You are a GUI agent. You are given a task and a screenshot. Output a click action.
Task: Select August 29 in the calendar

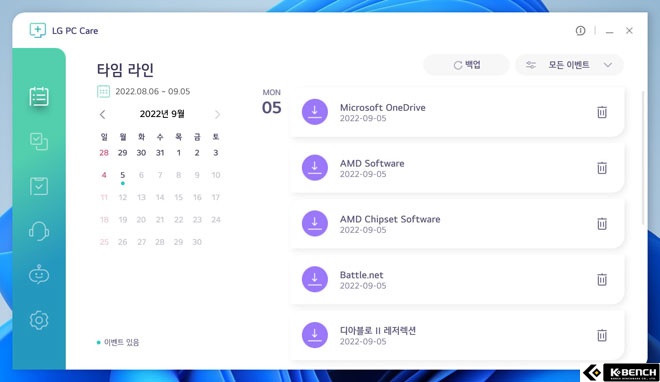click(x=122, y=153)
